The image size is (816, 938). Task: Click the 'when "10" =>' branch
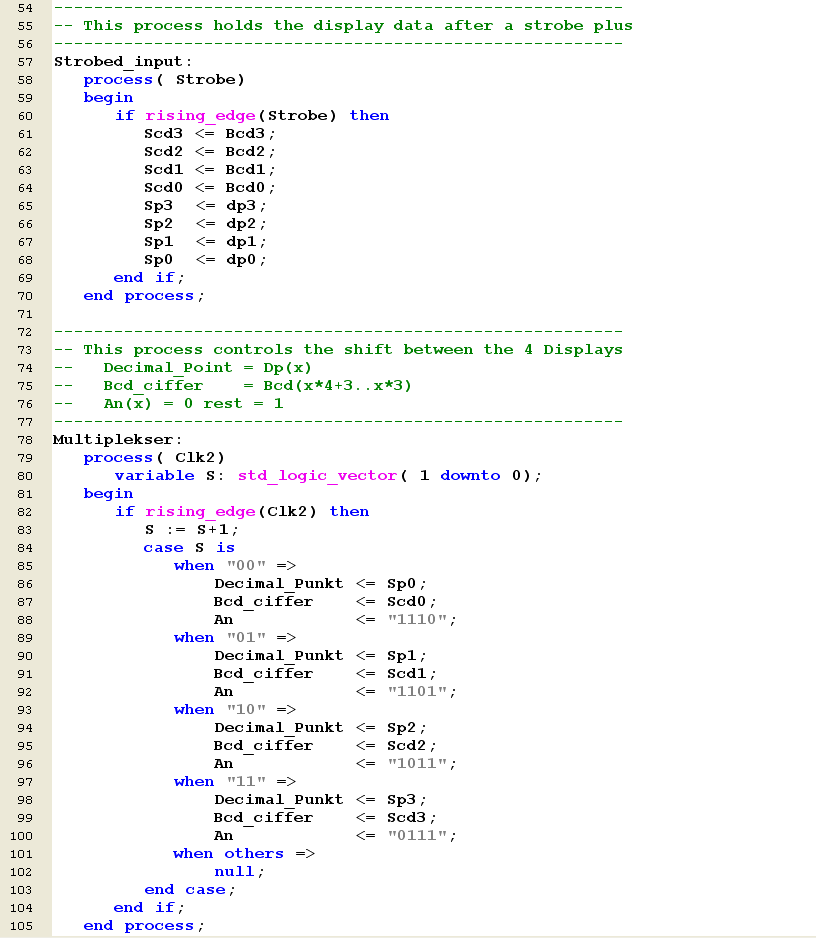point(235,709)
